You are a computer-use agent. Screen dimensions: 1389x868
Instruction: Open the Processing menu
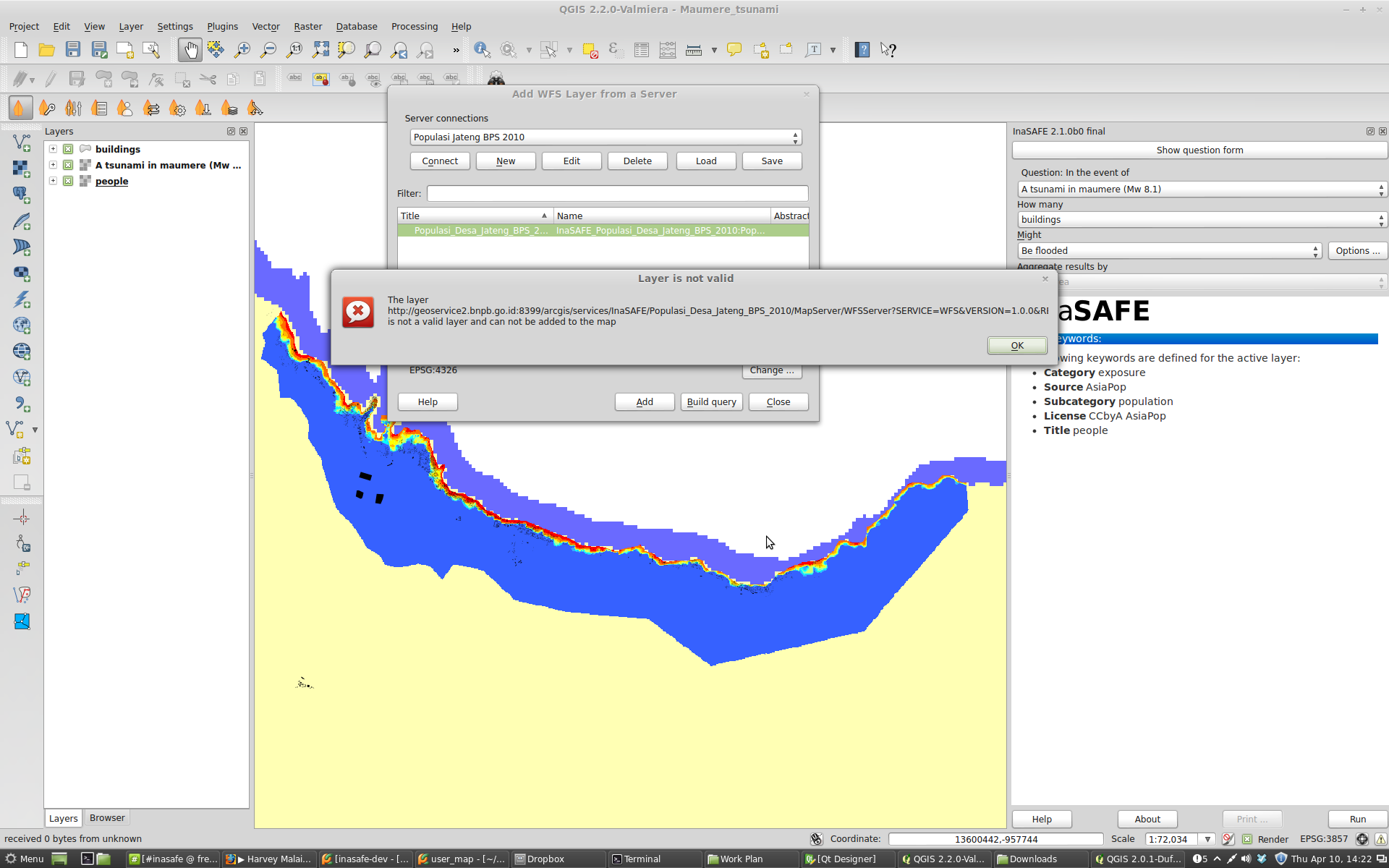point(415,27)
